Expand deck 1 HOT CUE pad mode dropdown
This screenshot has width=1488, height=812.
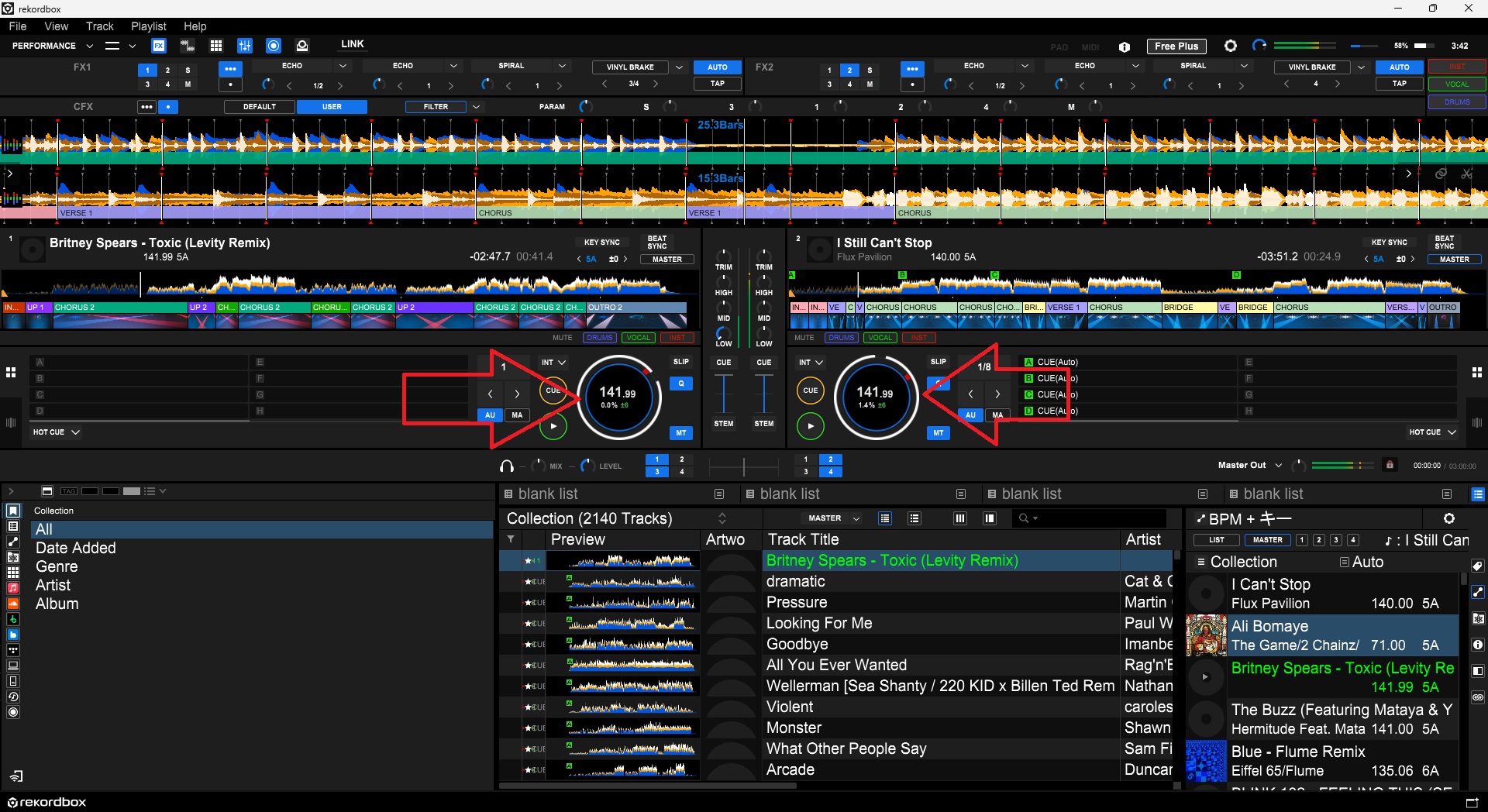[x=75, y=432]
